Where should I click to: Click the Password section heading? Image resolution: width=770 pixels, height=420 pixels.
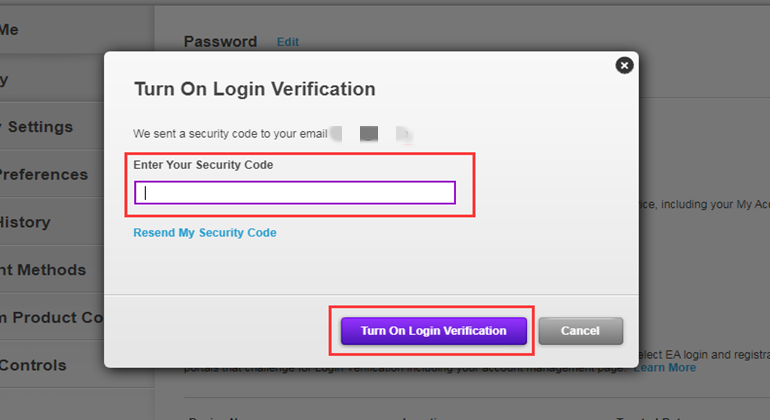(220, 42)
